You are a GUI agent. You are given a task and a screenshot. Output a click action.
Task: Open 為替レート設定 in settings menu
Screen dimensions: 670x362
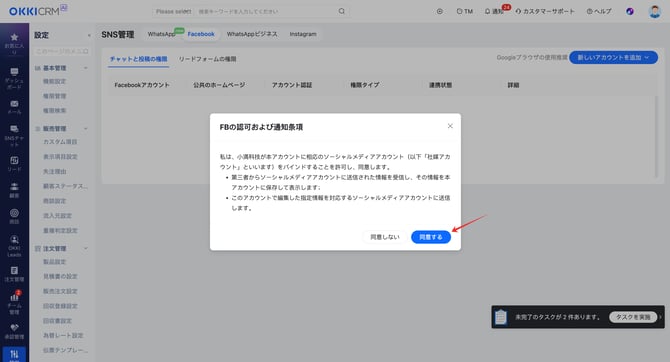tap(63, 336)
